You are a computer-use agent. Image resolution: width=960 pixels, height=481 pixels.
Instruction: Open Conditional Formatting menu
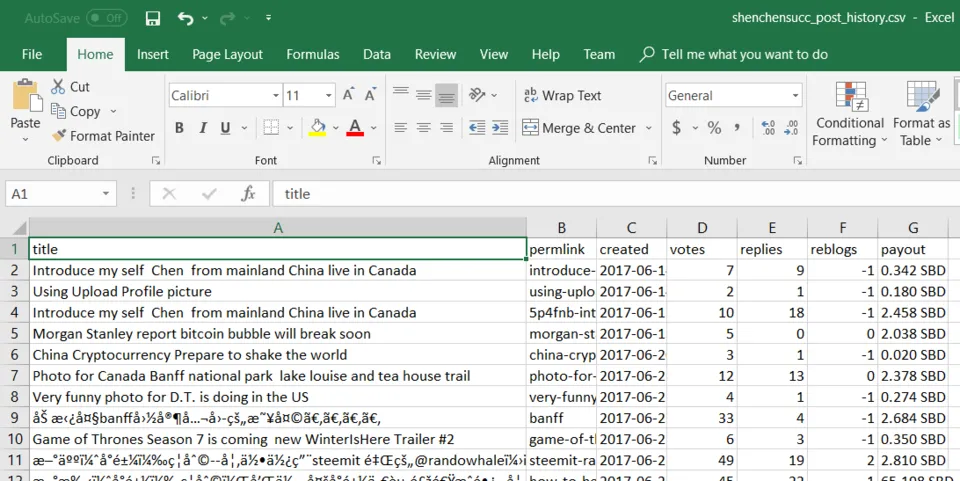[850, 114]
